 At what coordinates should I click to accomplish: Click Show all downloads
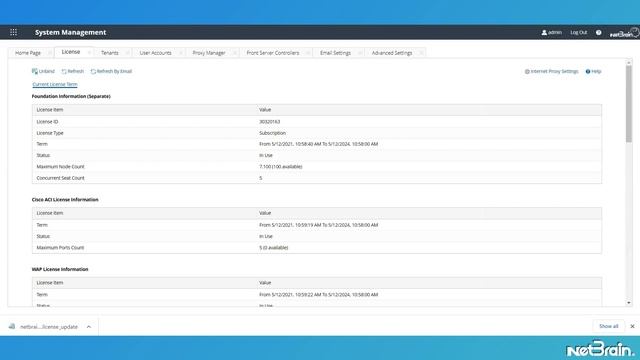click(608, 326)
